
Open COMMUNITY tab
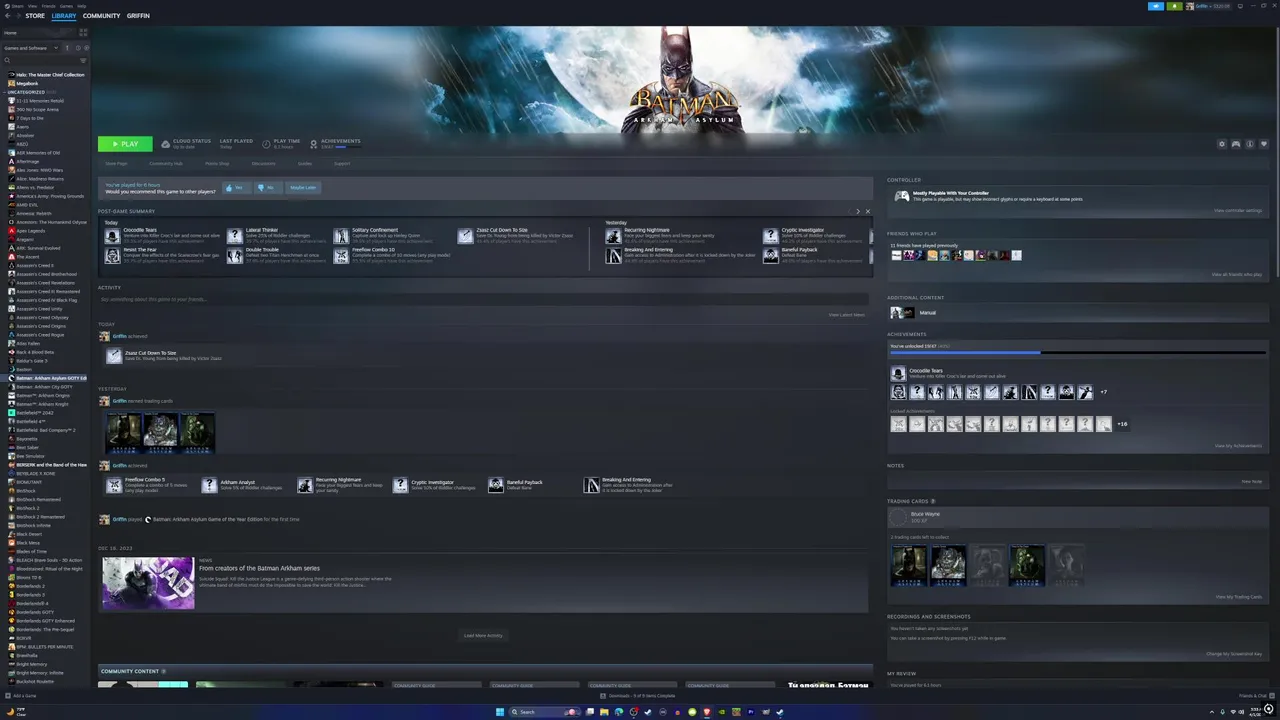coord(101,16)
